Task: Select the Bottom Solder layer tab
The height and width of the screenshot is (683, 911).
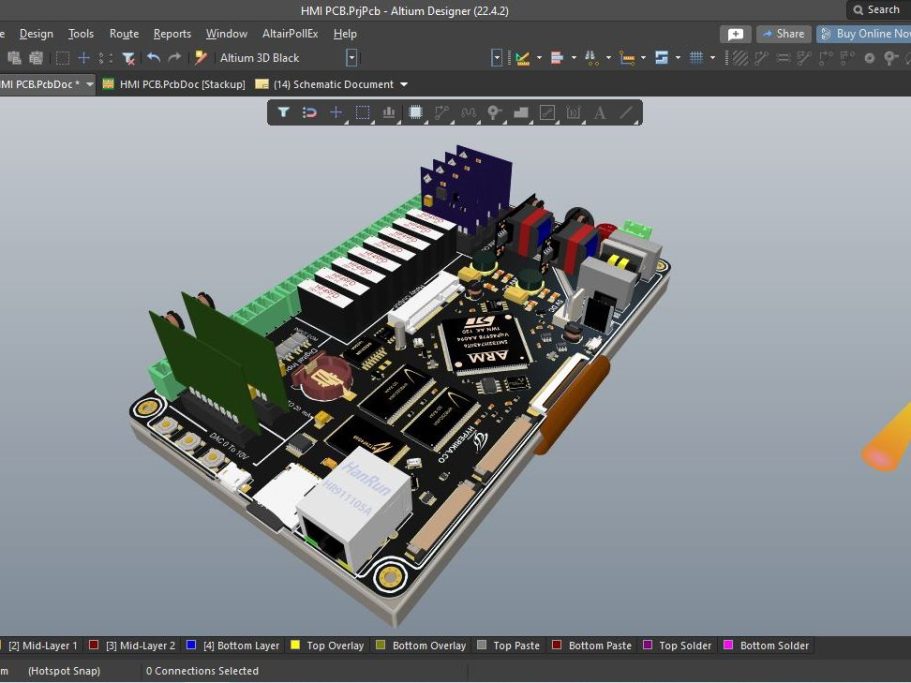Action: point(766,645)
